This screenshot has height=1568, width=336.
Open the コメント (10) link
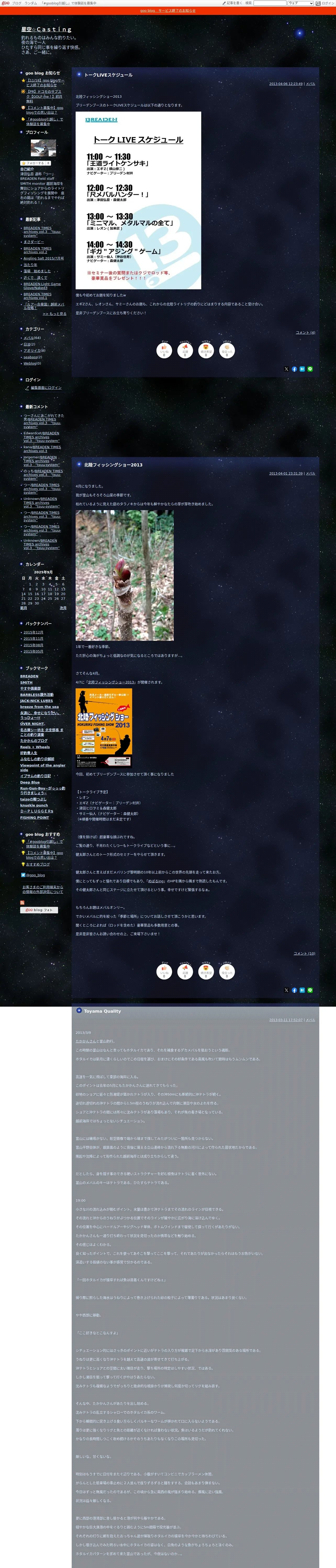304,954
